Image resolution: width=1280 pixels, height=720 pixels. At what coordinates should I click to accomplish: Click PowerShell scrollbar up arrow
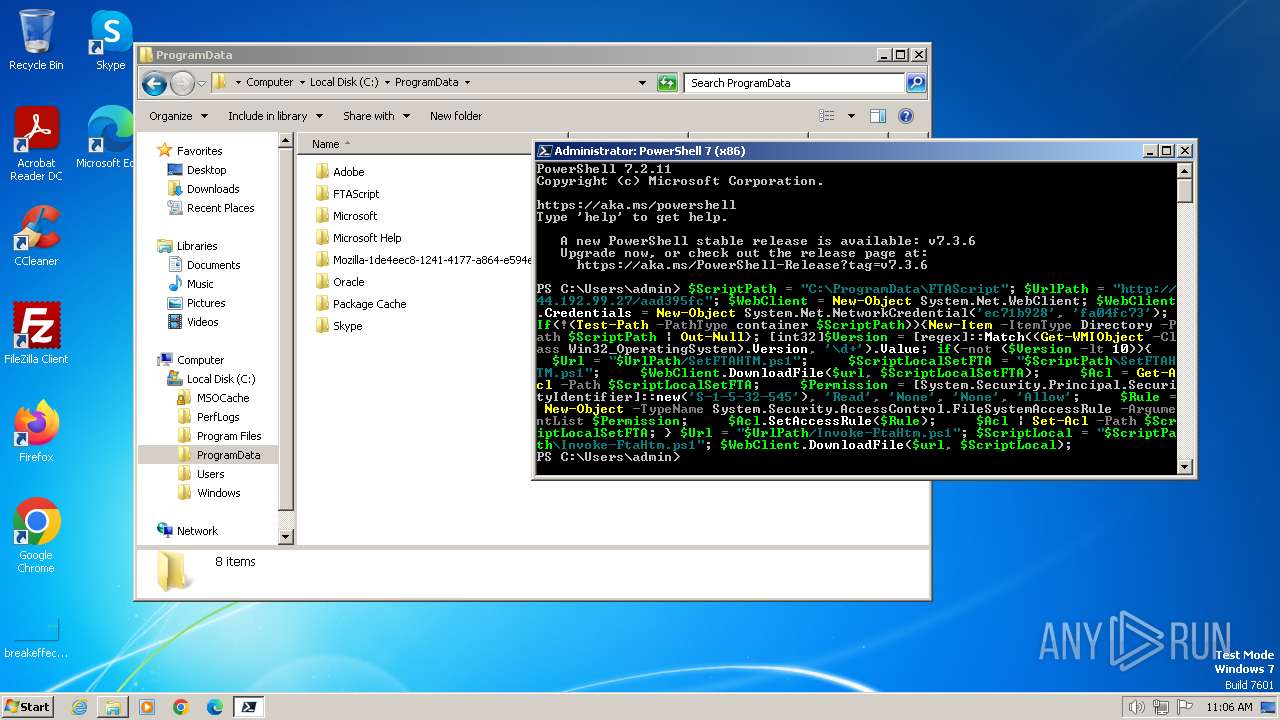[x=1185, y=170]
